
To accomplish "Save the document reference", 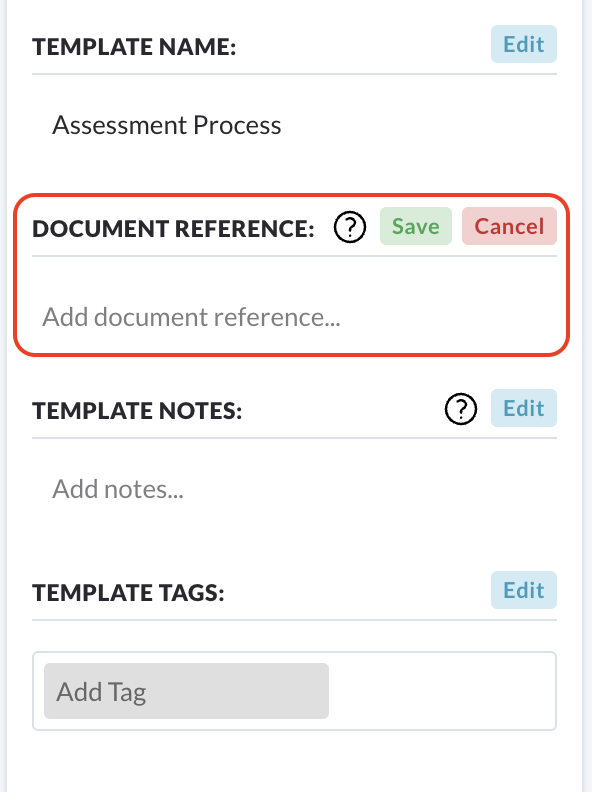I will click(416, 226).
